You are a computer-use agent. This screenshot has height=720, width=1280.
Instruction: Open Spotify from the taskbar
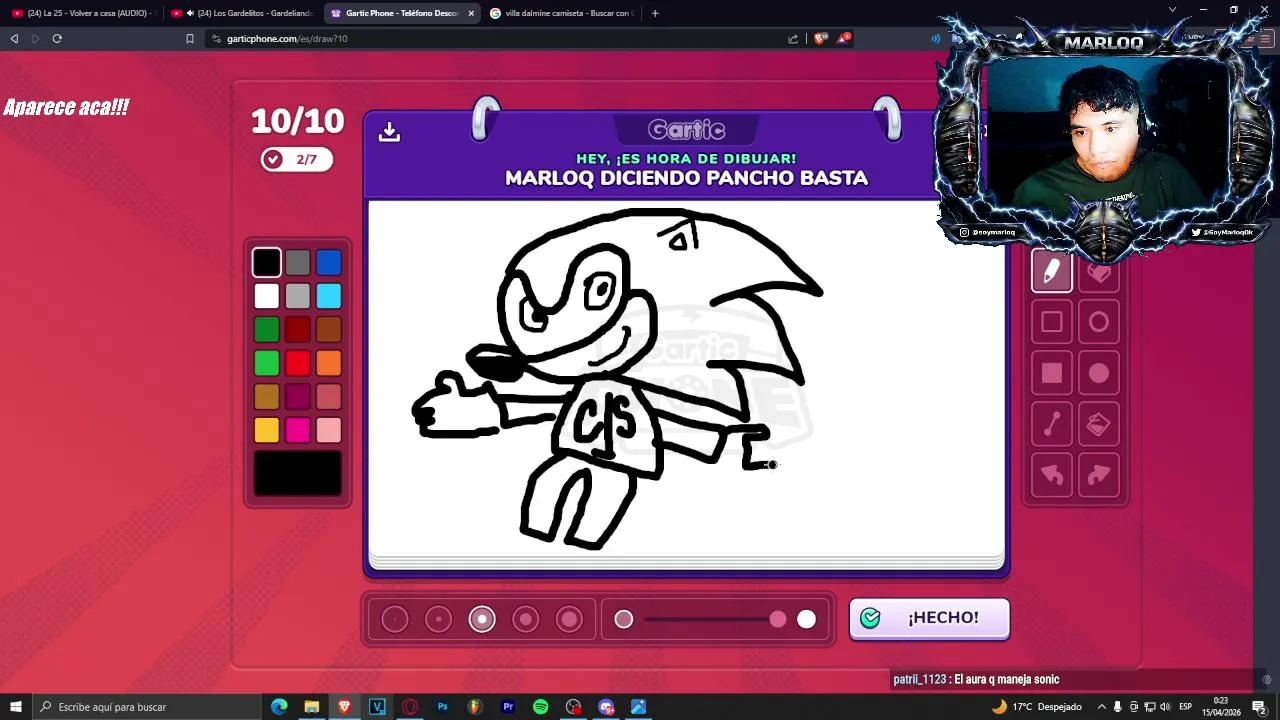[x=540, y=707]
